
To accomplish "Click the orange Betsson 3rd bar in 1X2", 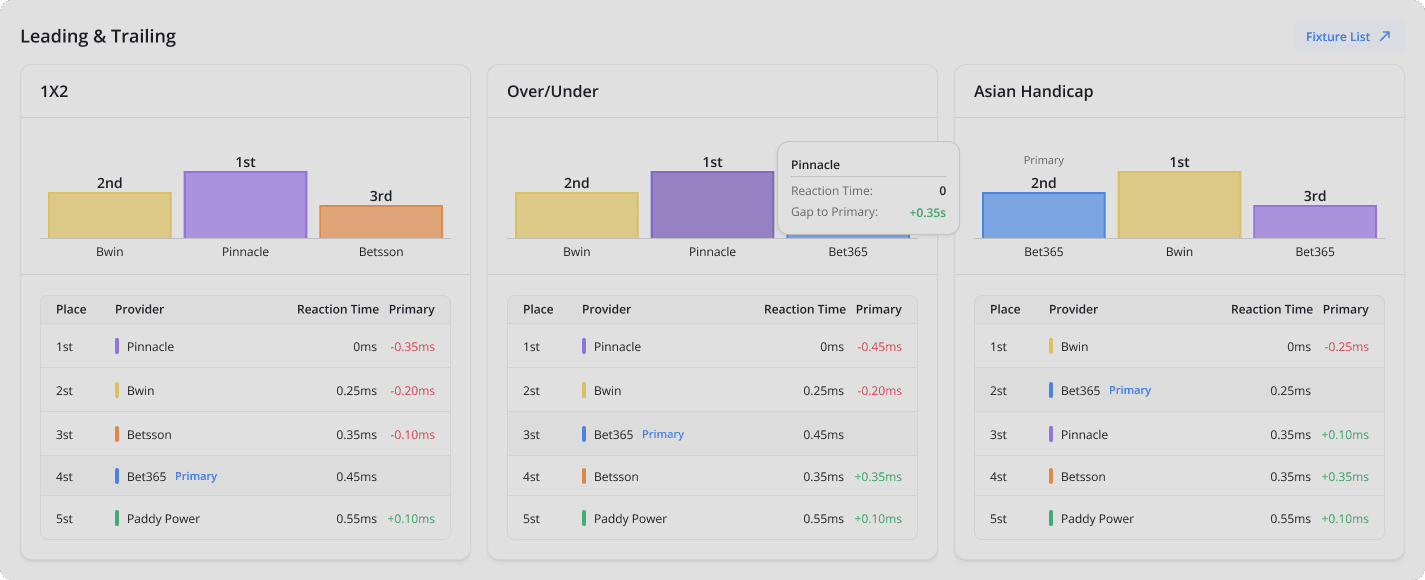I will pos(381,221).
